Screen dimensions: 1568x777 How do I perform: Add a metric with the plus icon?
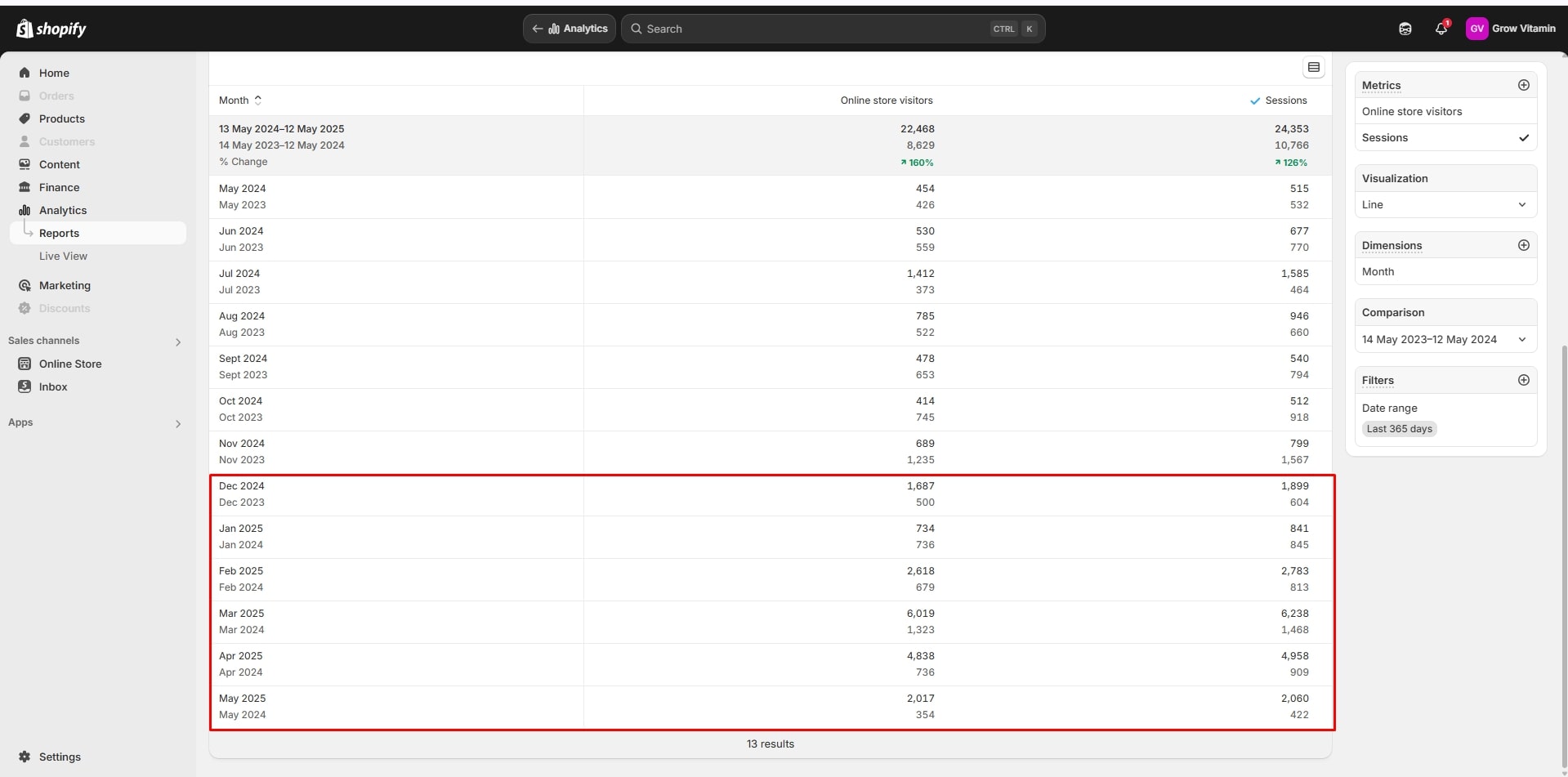click(1523, 85)
